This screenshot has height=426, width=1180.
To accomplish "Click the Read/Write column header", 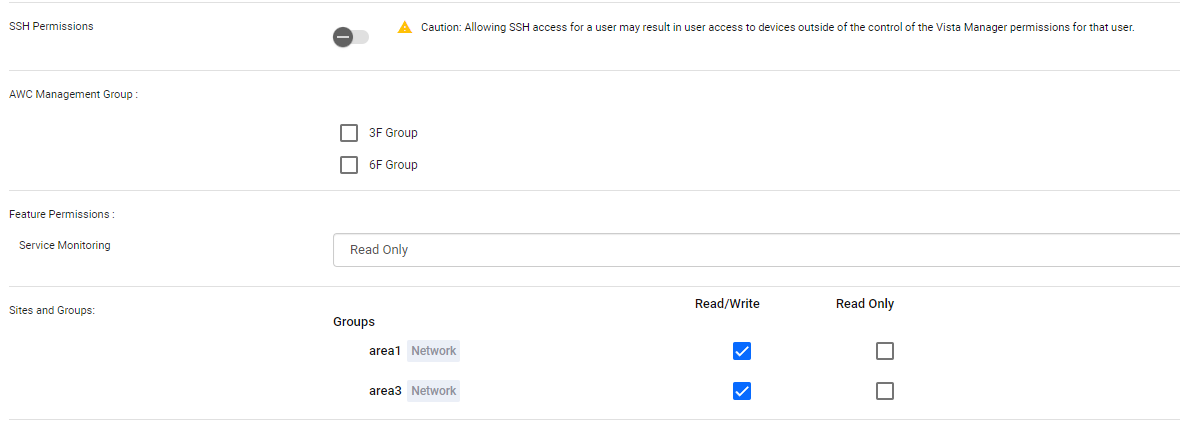I will (727, 304).
